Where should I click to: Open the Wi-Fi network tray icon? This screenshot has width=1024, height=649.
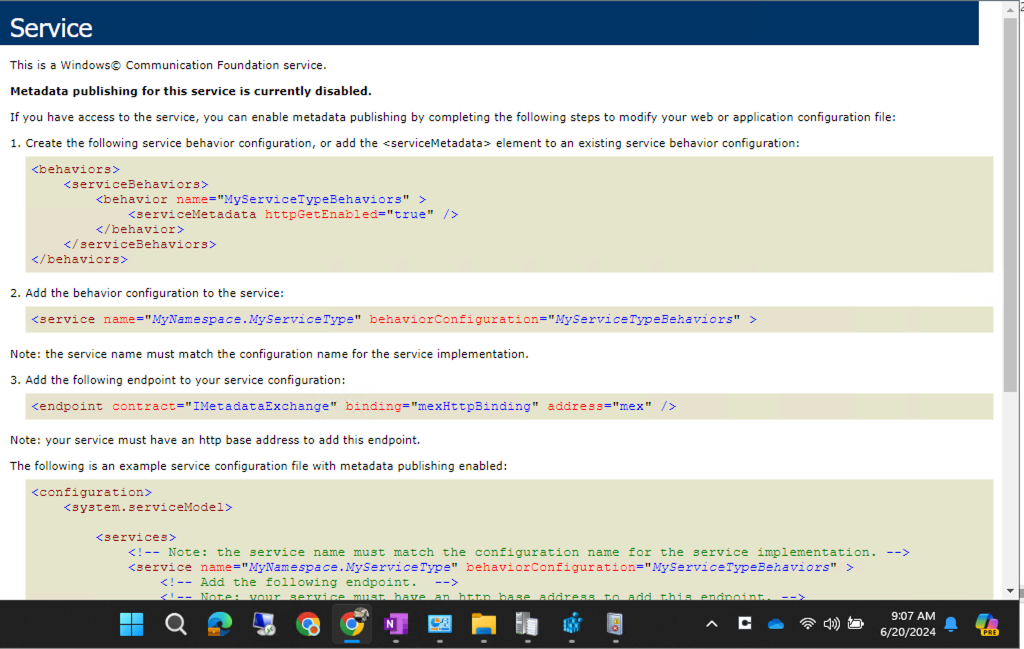coord(807,624)
